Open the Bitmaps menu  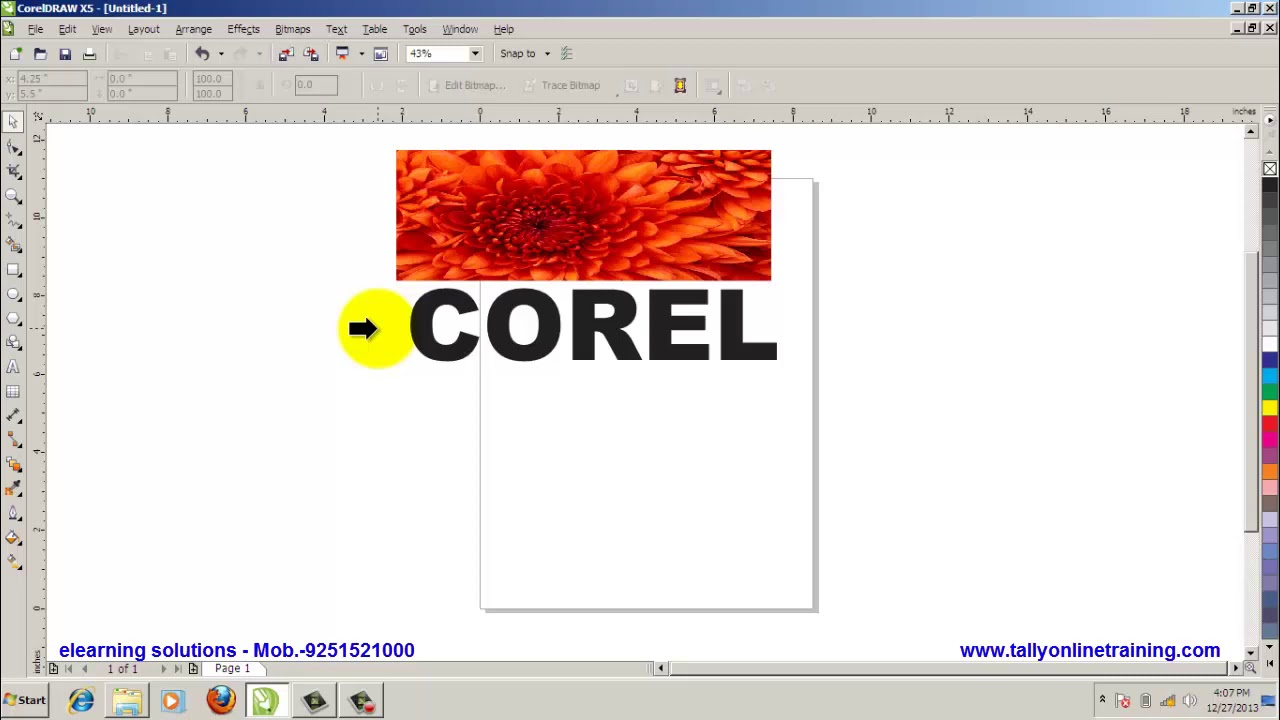[x=293, y=29]
